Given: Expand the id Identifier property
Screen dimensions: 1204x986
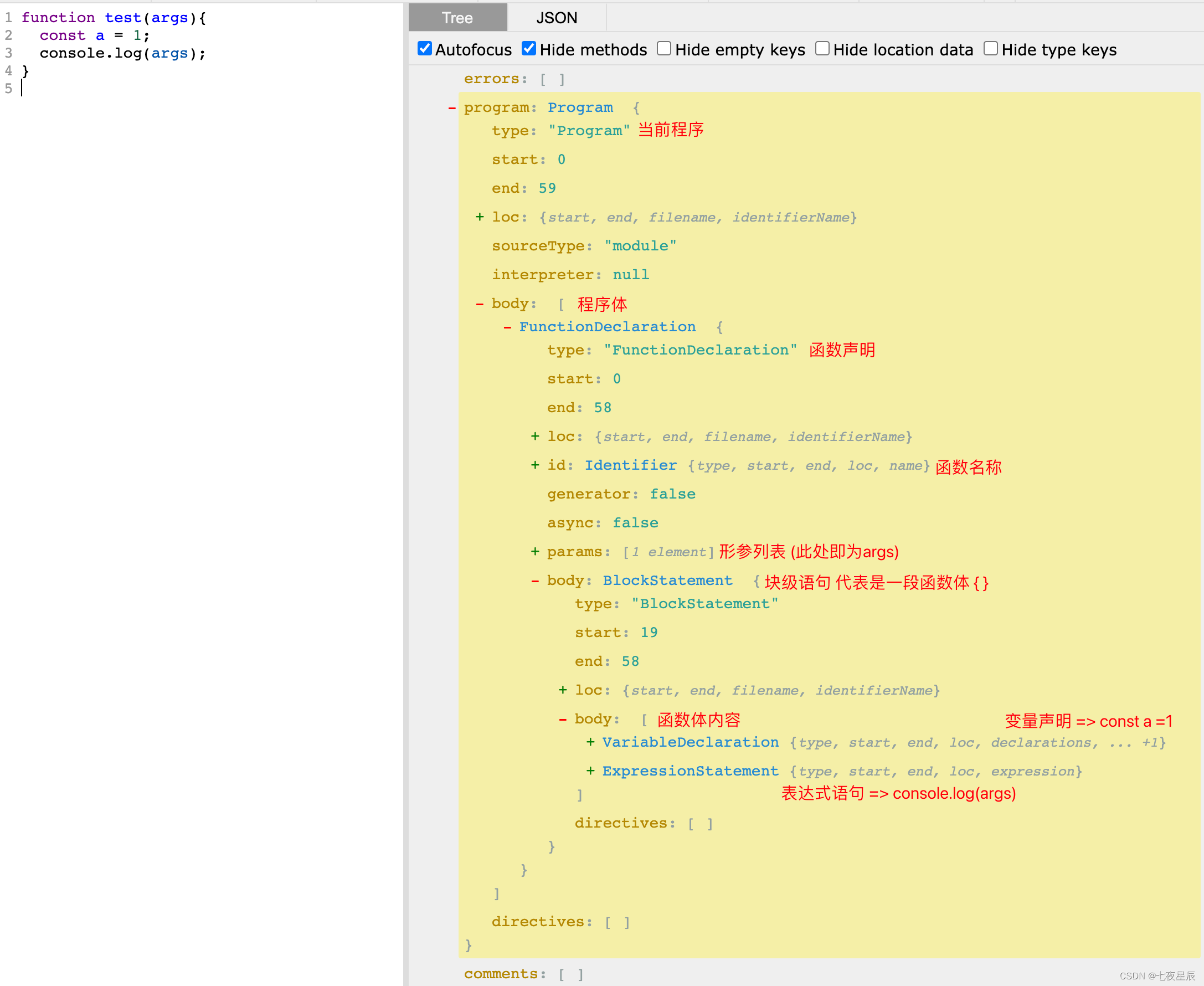Looking at the screenshot, I should coord(534,465).
